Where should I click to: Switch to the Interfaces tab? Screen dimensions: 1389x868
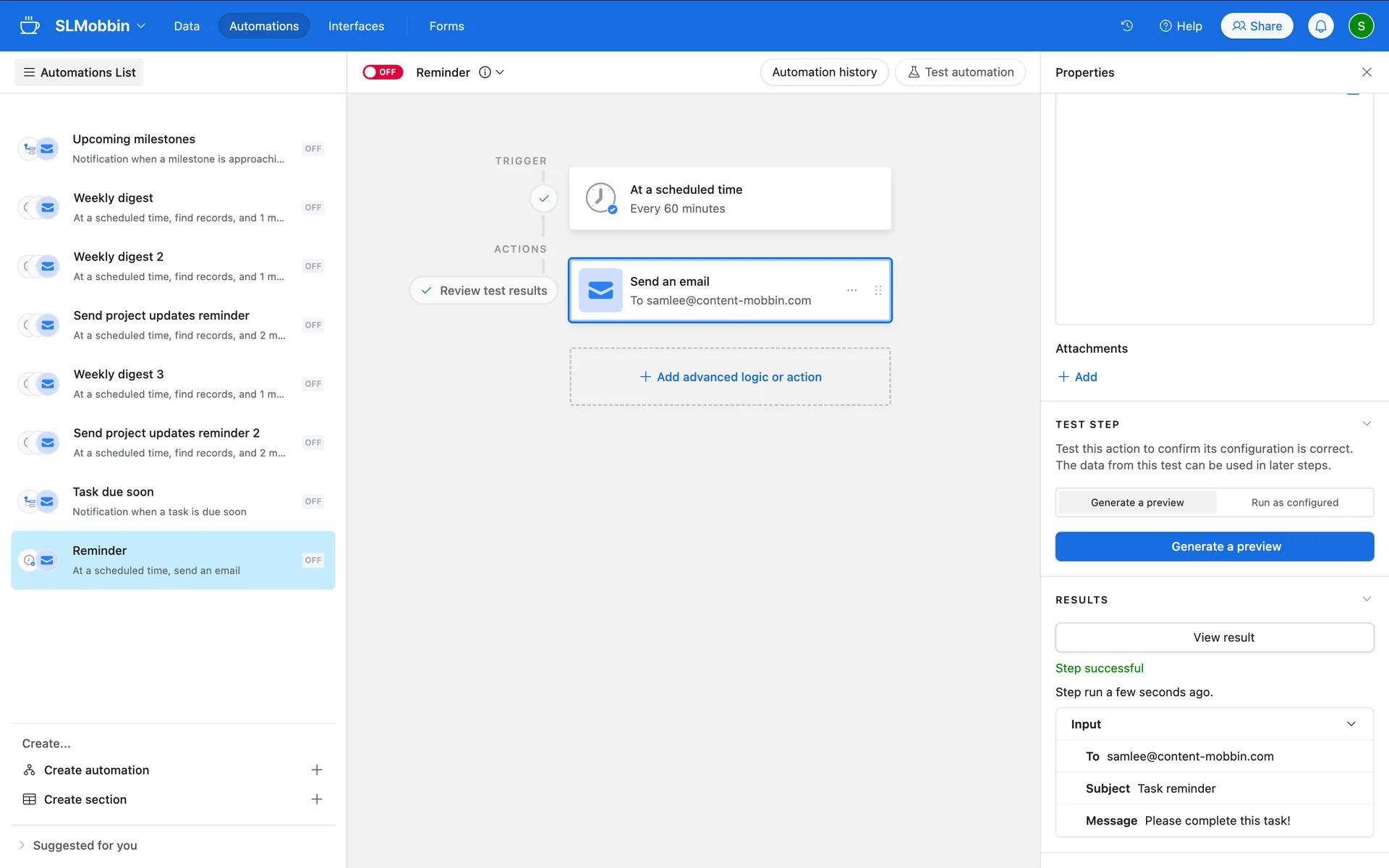pos(356,26)
